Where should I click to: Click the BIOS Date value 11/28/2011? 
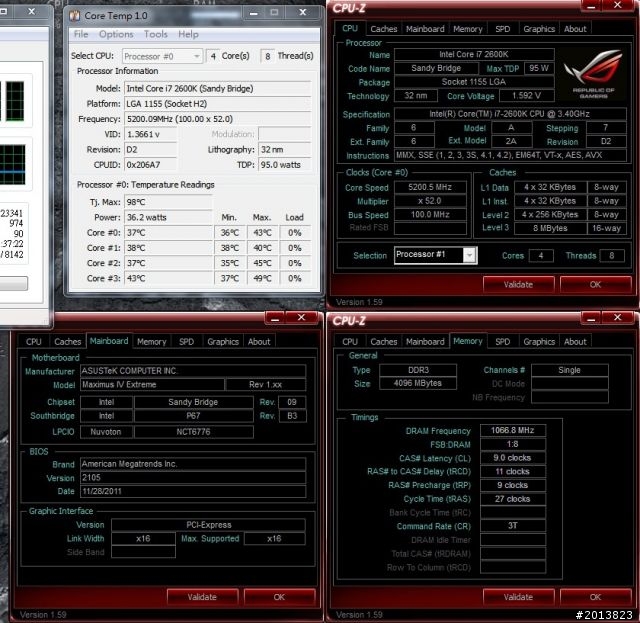click(193, 491)
